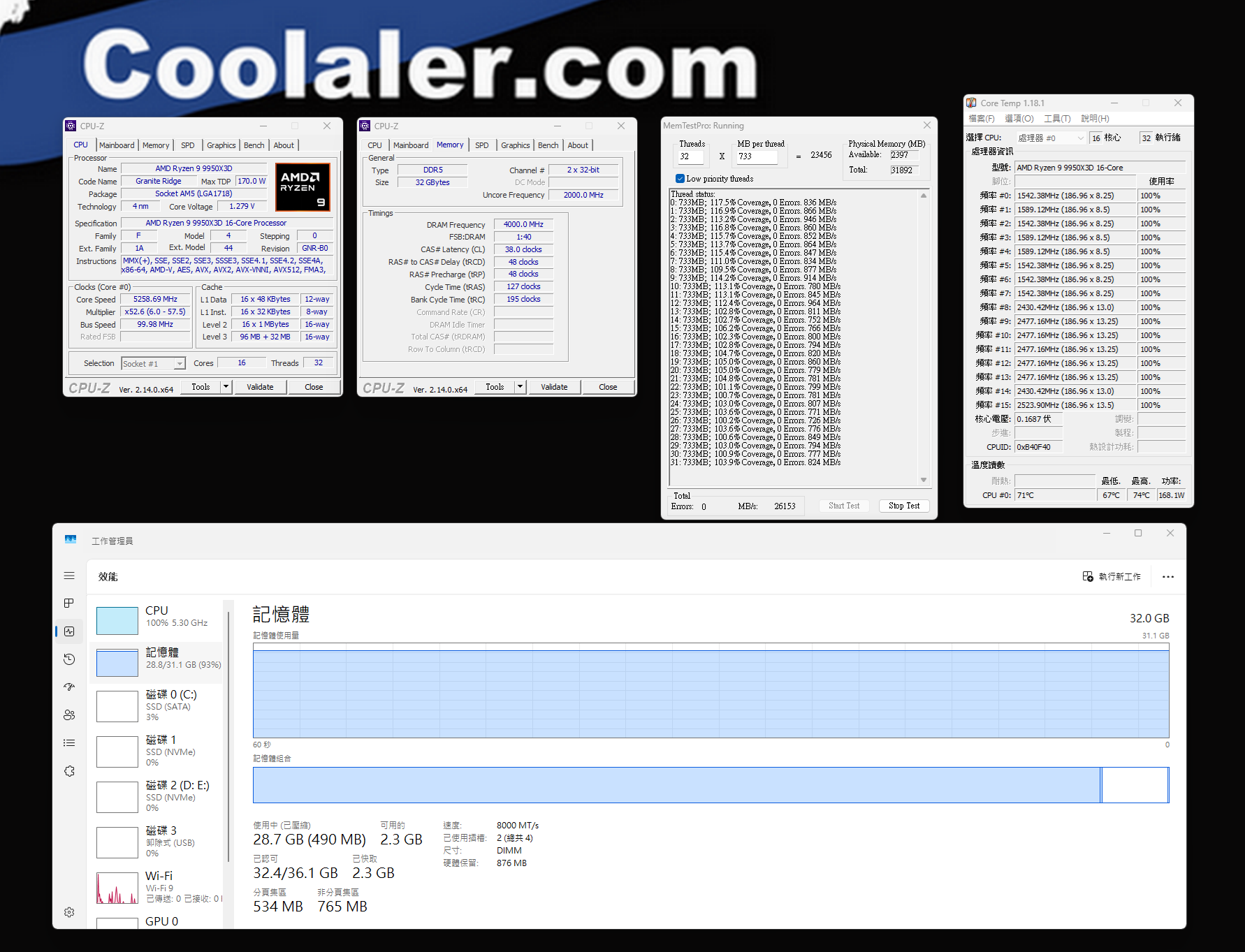This screenshot has width=1245, height=952.
Task: Open Task Manager hamburger navigation menu
Action: [x=69, y=576]
